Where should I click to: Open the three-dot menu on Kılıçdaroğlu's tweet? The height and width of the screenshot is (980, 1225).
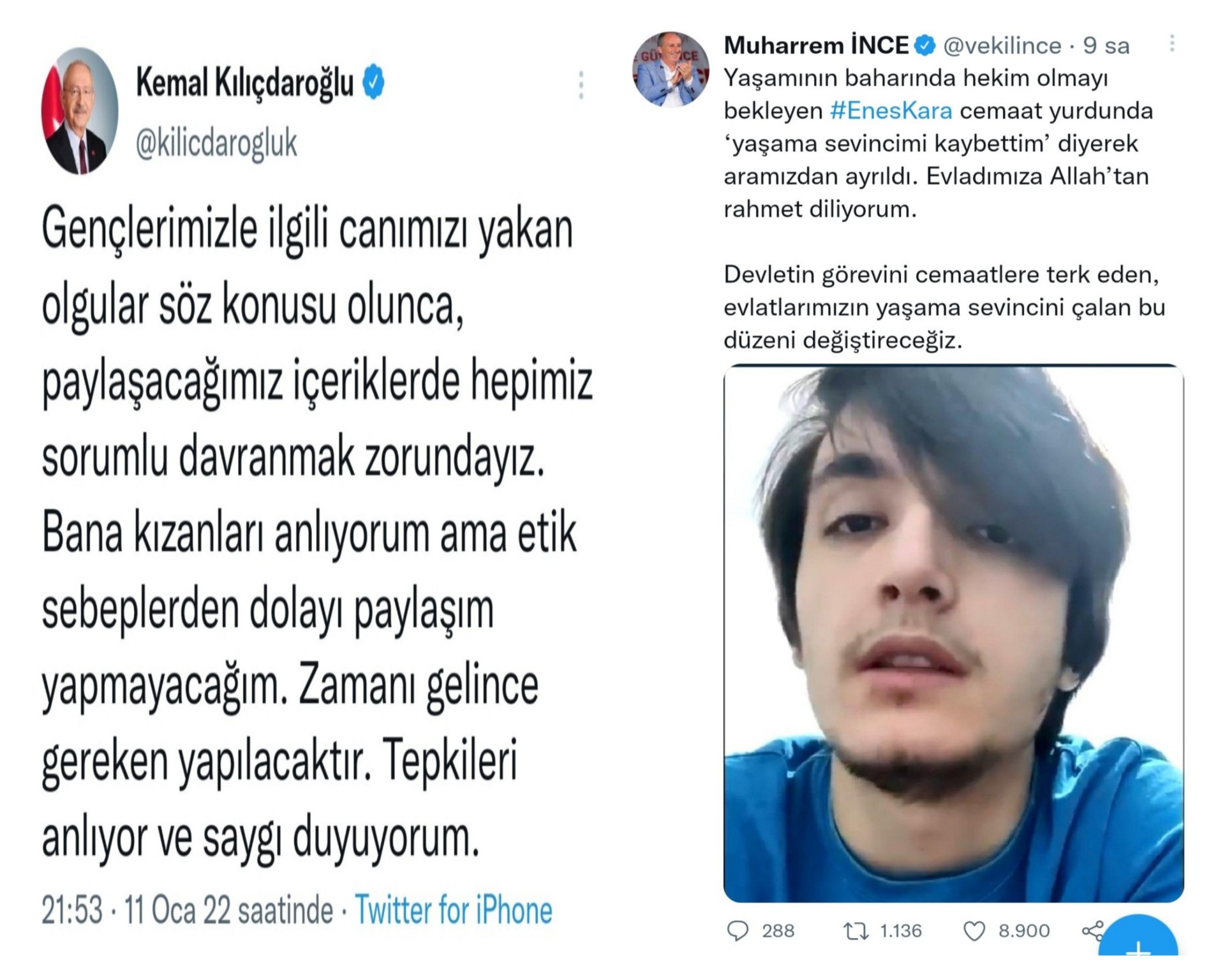581,85
